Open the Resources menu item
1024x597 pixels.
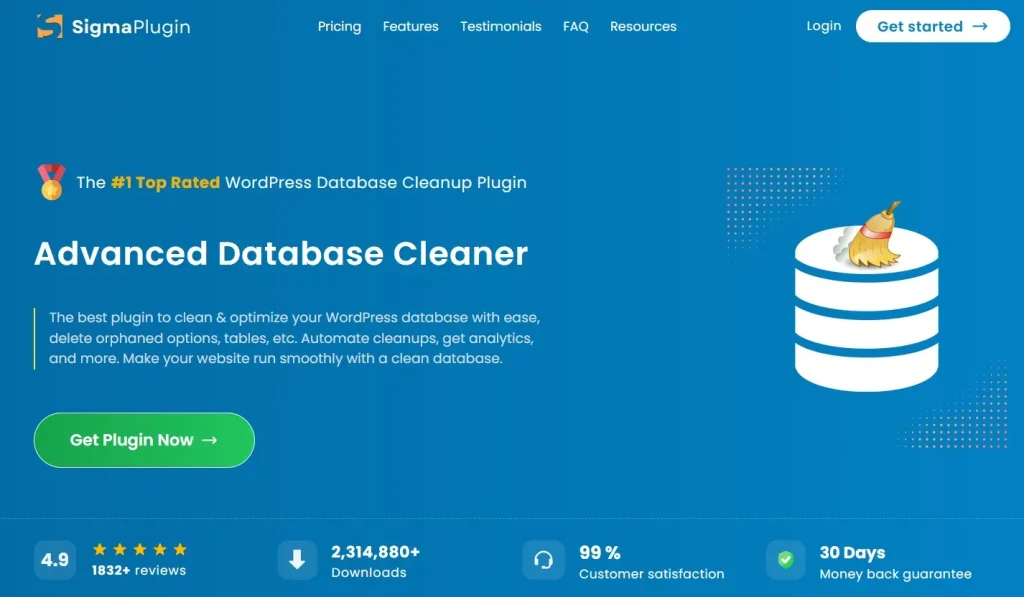(x=643, y=26)
